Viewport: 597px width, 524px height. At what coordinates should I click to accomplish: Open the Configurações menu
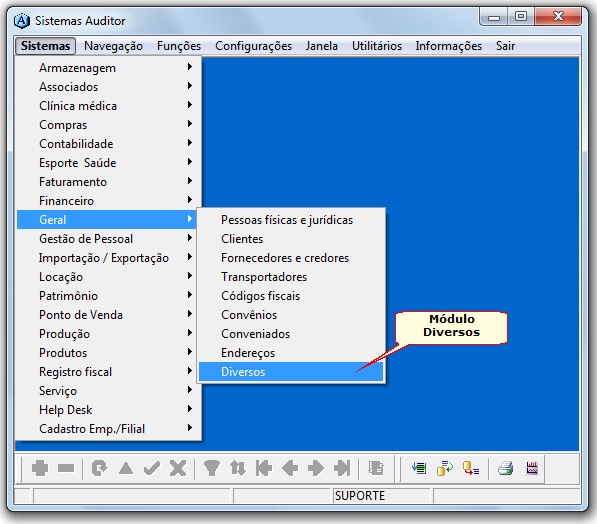253,46
